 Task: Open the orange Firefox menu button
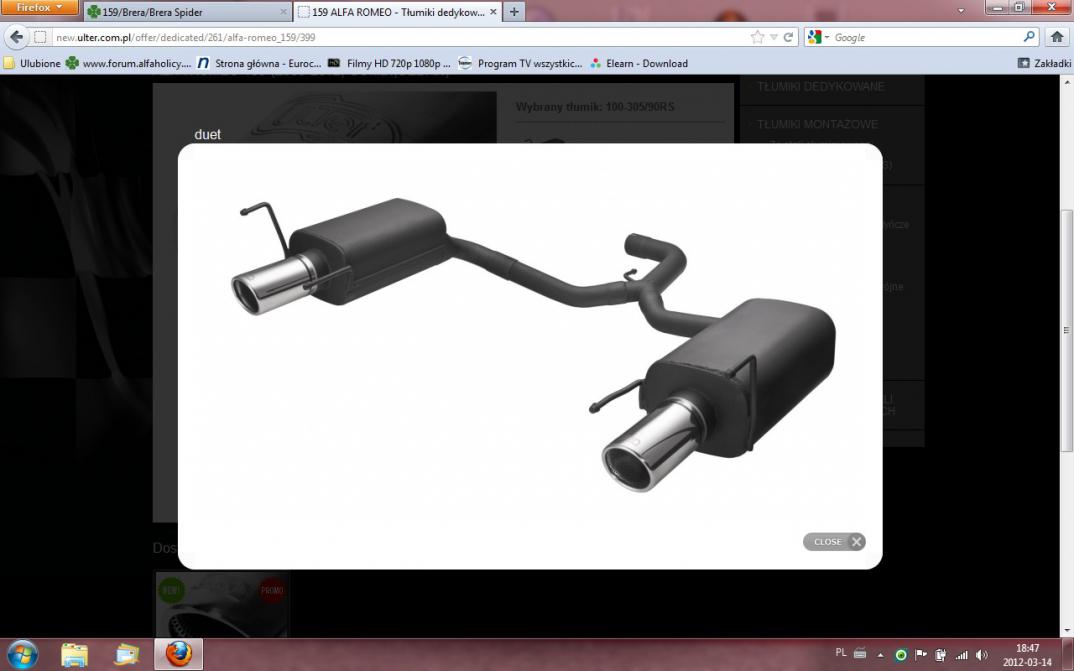(40, 8)
